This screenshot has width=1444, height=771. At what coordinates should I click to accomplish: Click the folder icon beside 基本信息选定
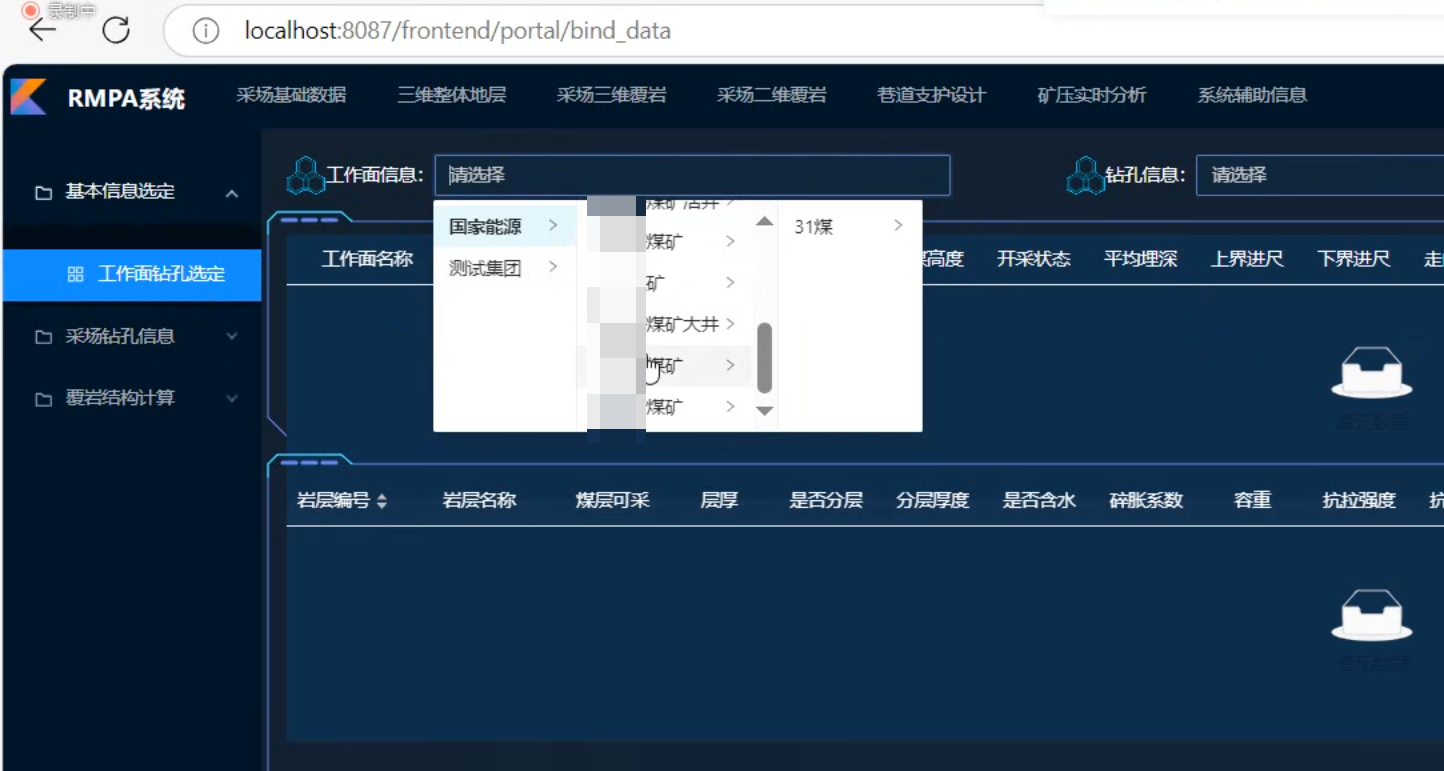click(43, 192)
